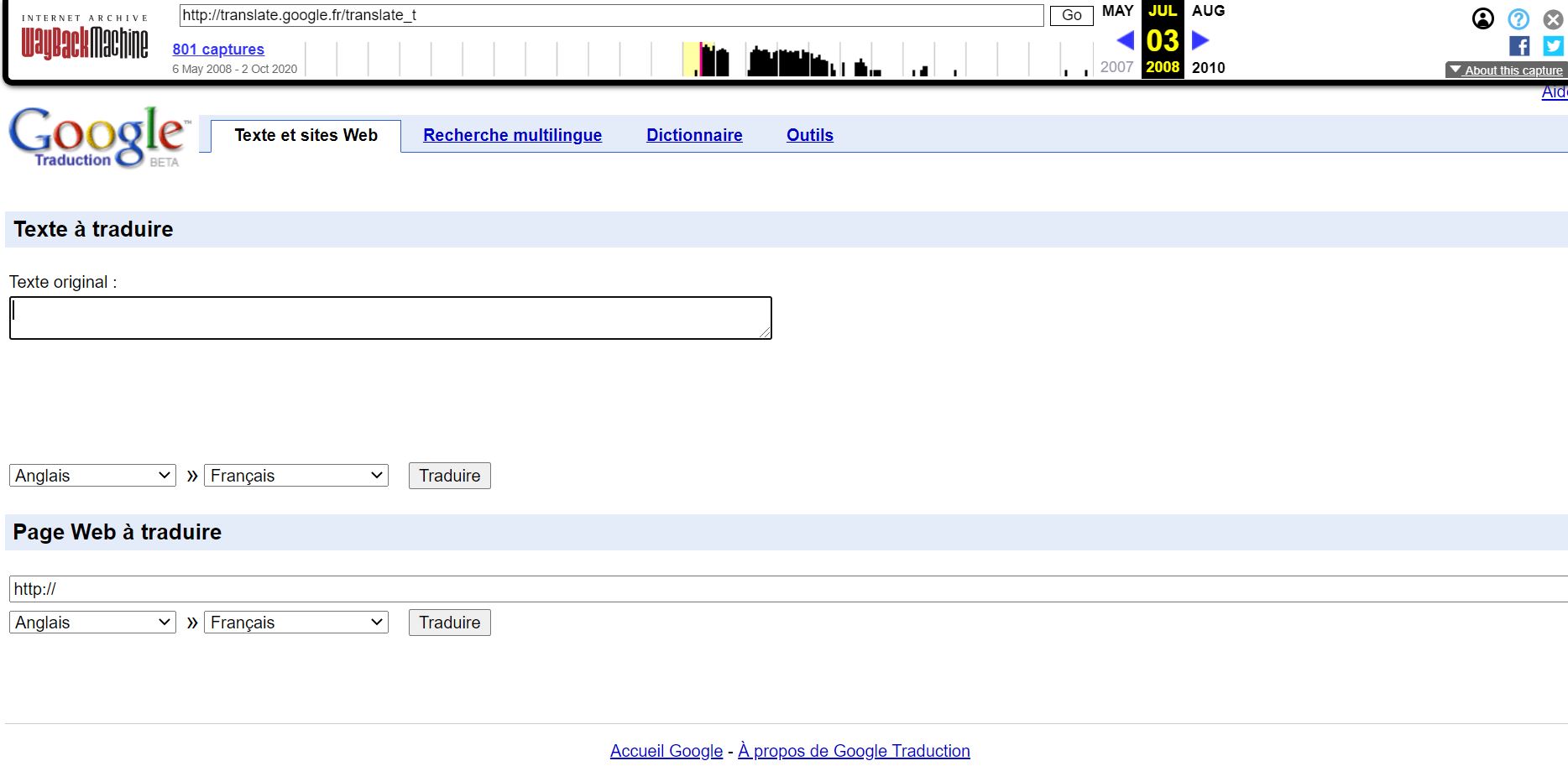1568x766 pixels.
Task: Click the highlighted 2008 section of captures timeline
Action: coord(698,59)
